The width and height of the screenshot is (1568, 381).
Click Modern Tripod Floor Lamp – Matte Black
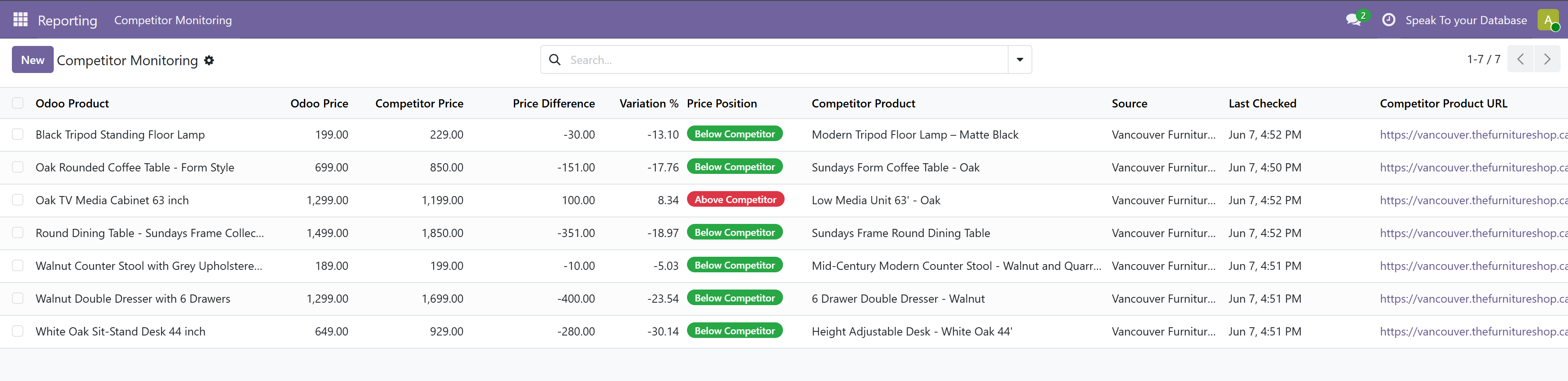tap(915, 135)
